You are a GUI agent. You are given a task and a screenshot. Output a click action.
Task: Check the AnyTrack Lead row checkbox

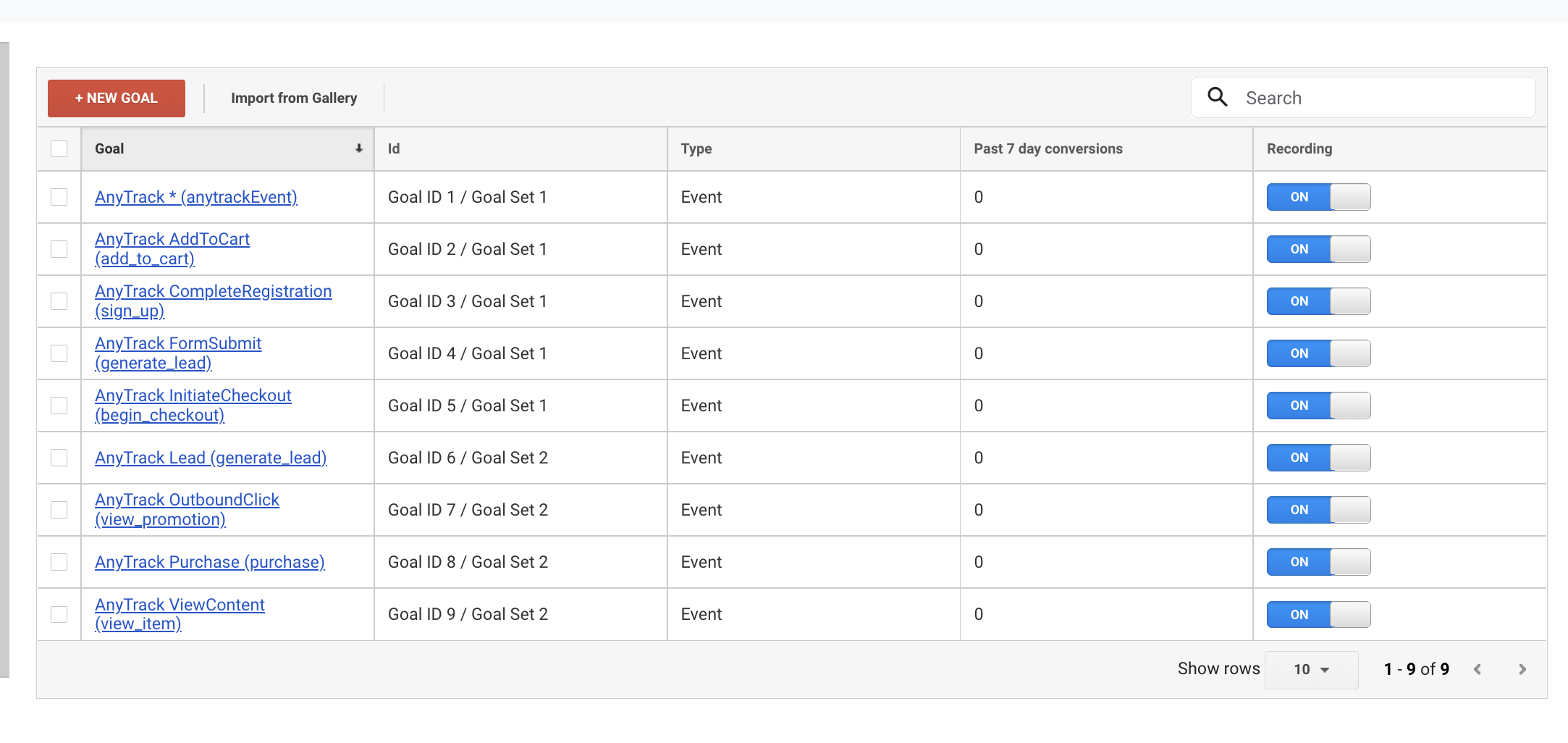point(59,458)
